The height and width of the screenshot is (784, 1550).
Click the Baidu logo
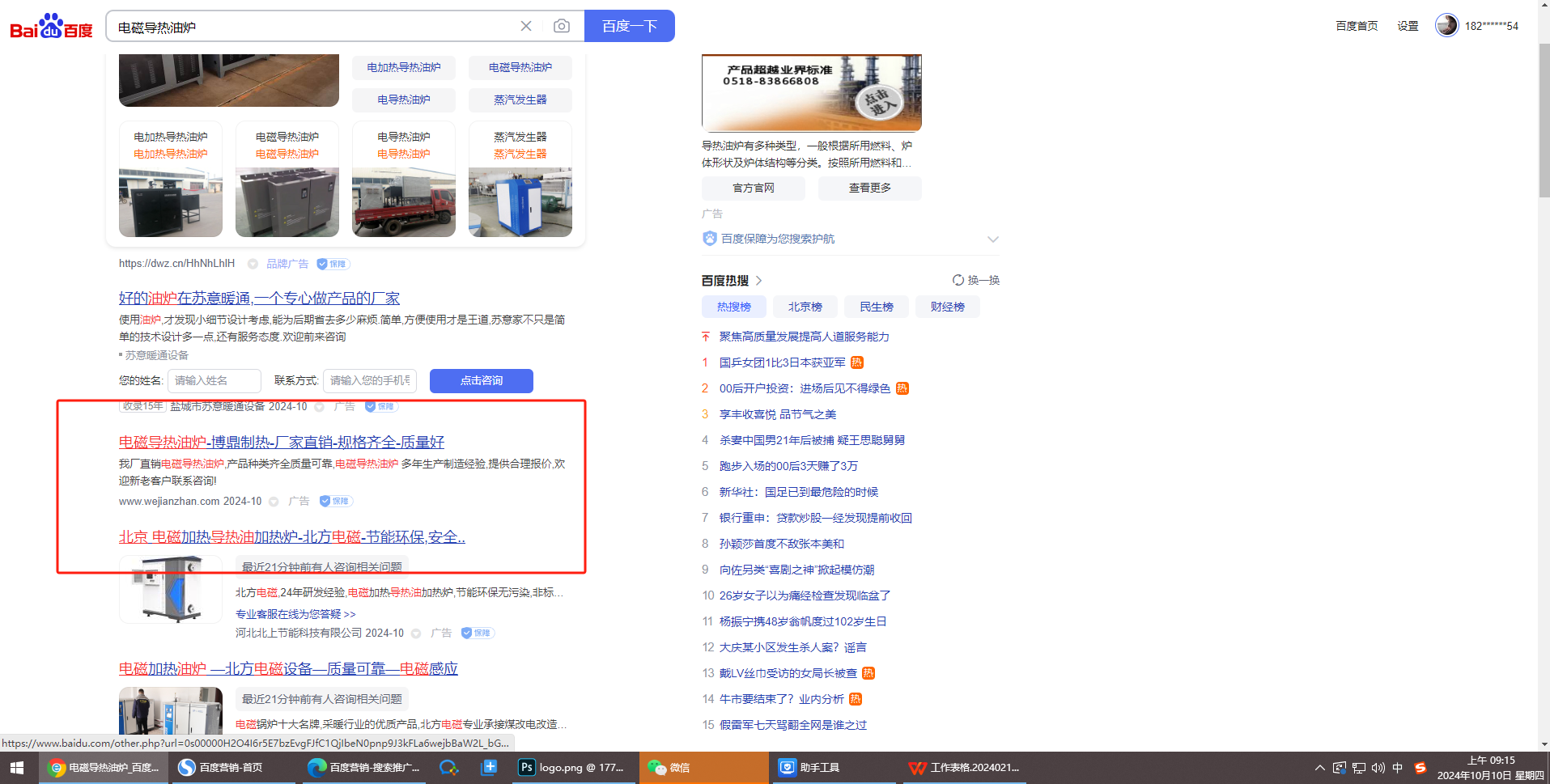[51, 26]
